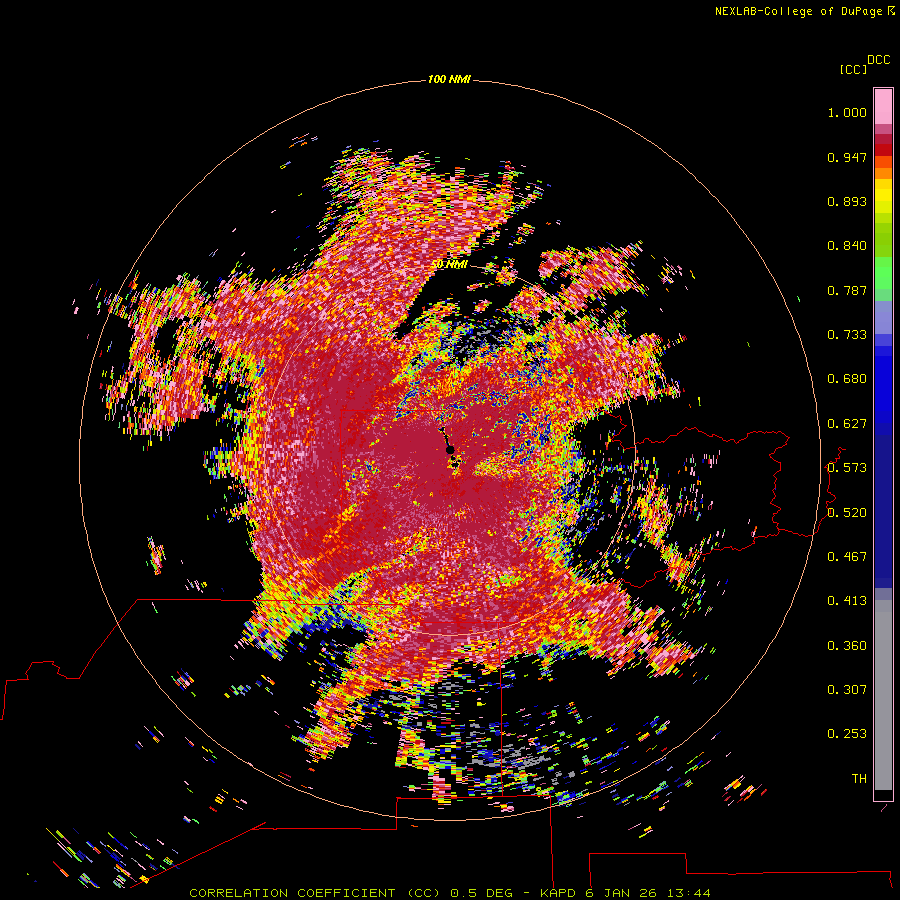The width and height of the screenshot is (900, 900).
Task: Pick the light pink swatch at the color bar top
Action: coord(883,107)
